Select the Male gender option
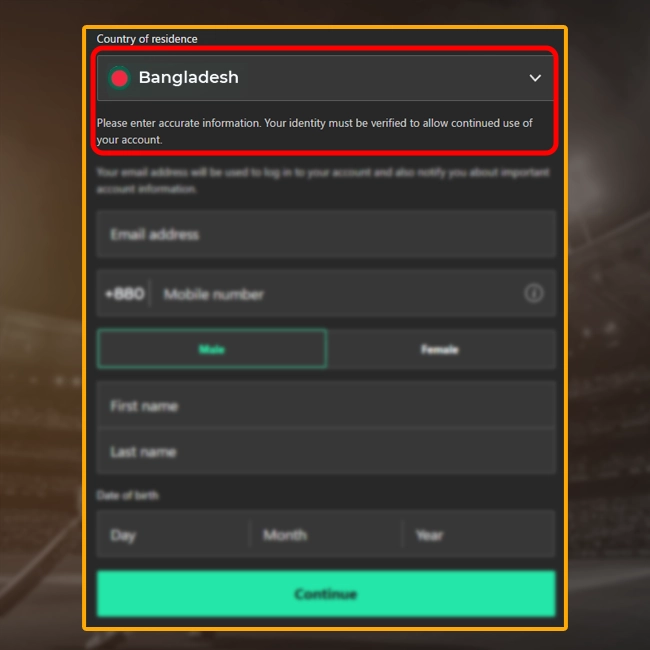 [x=212, y=349]
